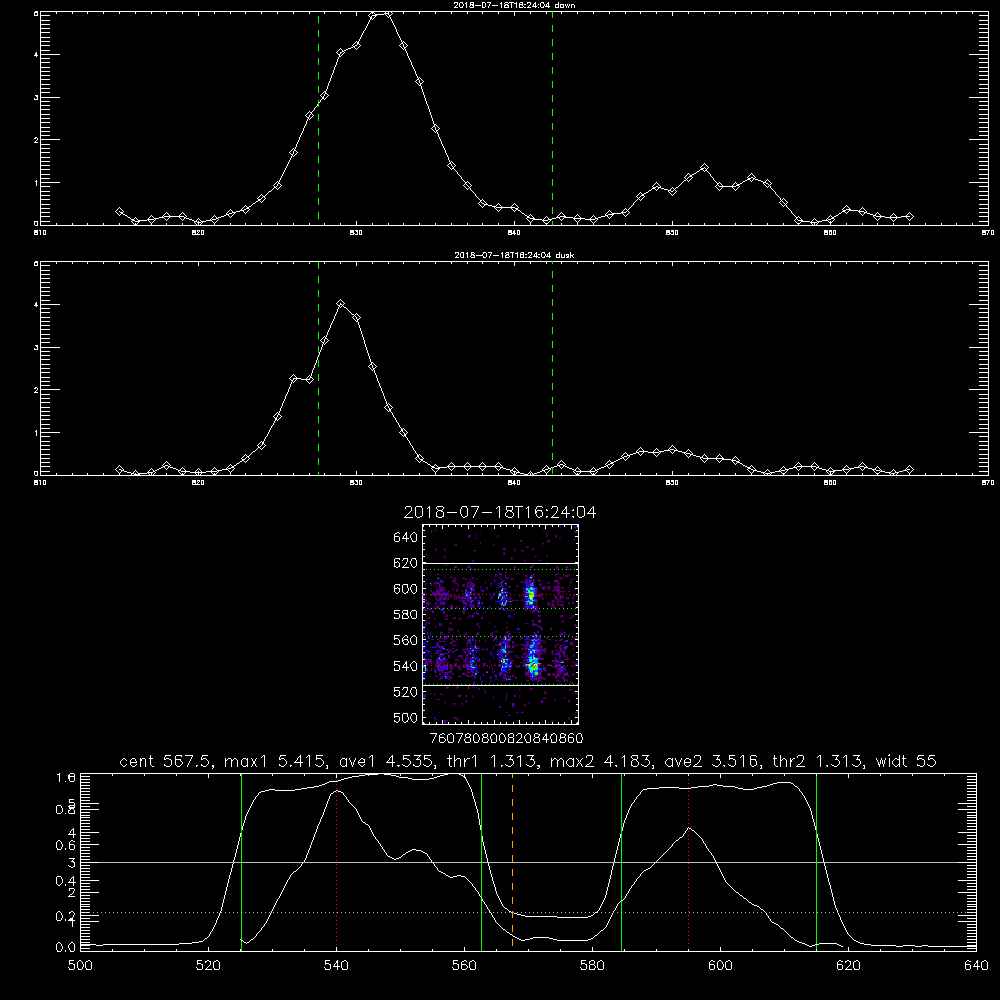
Task: Click the '0.6' label on the bottom plot y-axis
Action: click(x=66, y=845)
